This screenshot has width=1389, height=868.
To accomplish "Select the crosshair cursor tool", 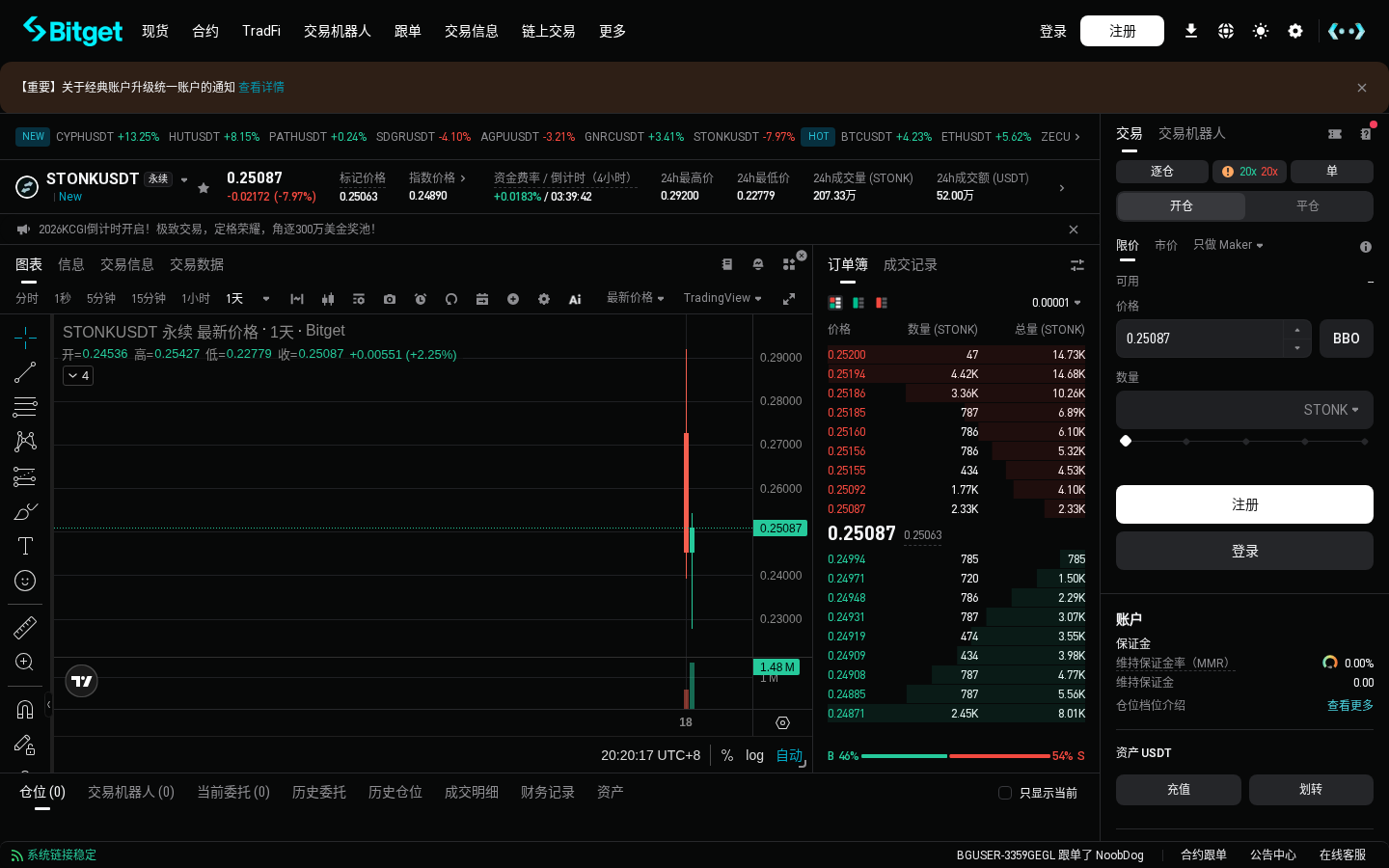I will [x=25, y=337].
